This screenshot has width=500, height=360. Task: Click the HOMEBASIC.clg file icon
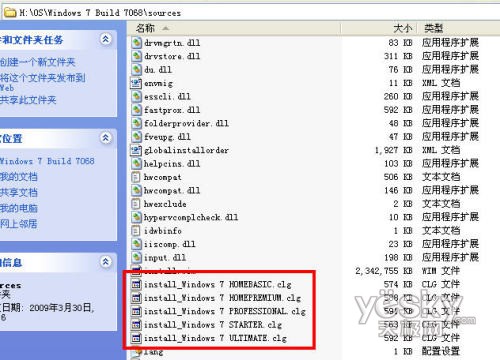click(136, 284)
